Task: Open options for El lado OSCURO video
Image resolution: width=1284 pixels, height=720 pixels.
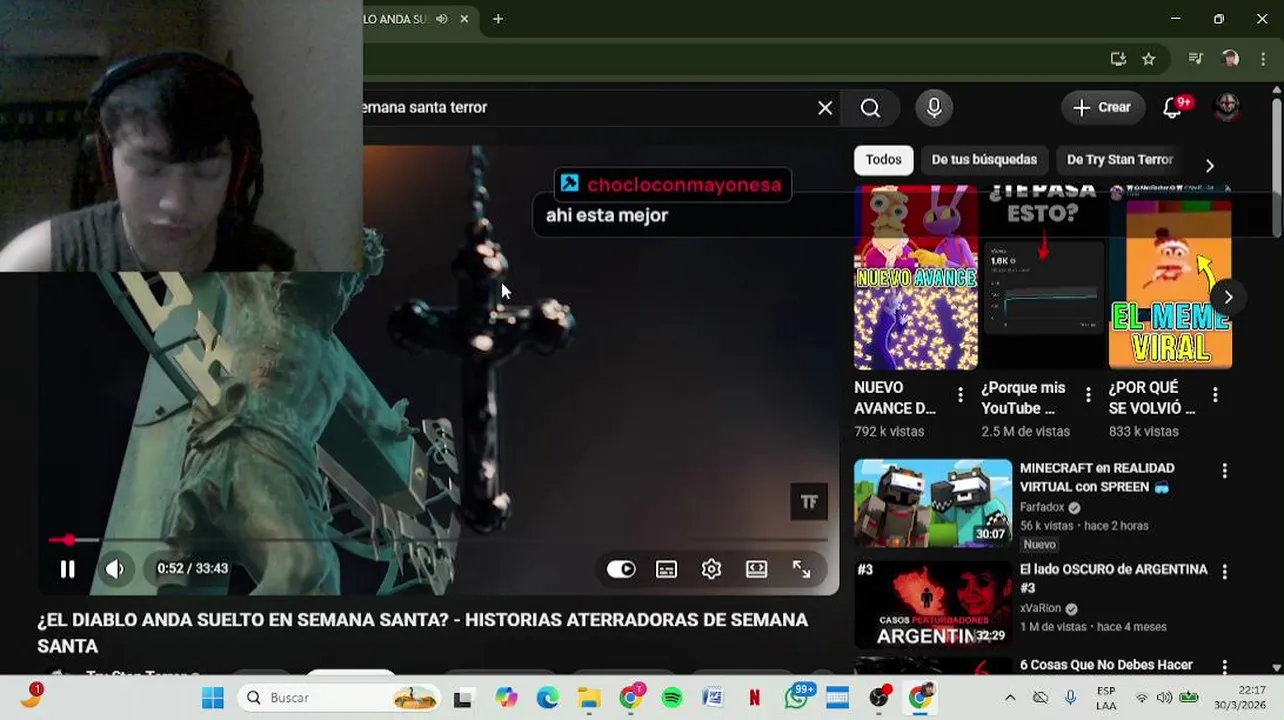Action: pos(1224,572)
